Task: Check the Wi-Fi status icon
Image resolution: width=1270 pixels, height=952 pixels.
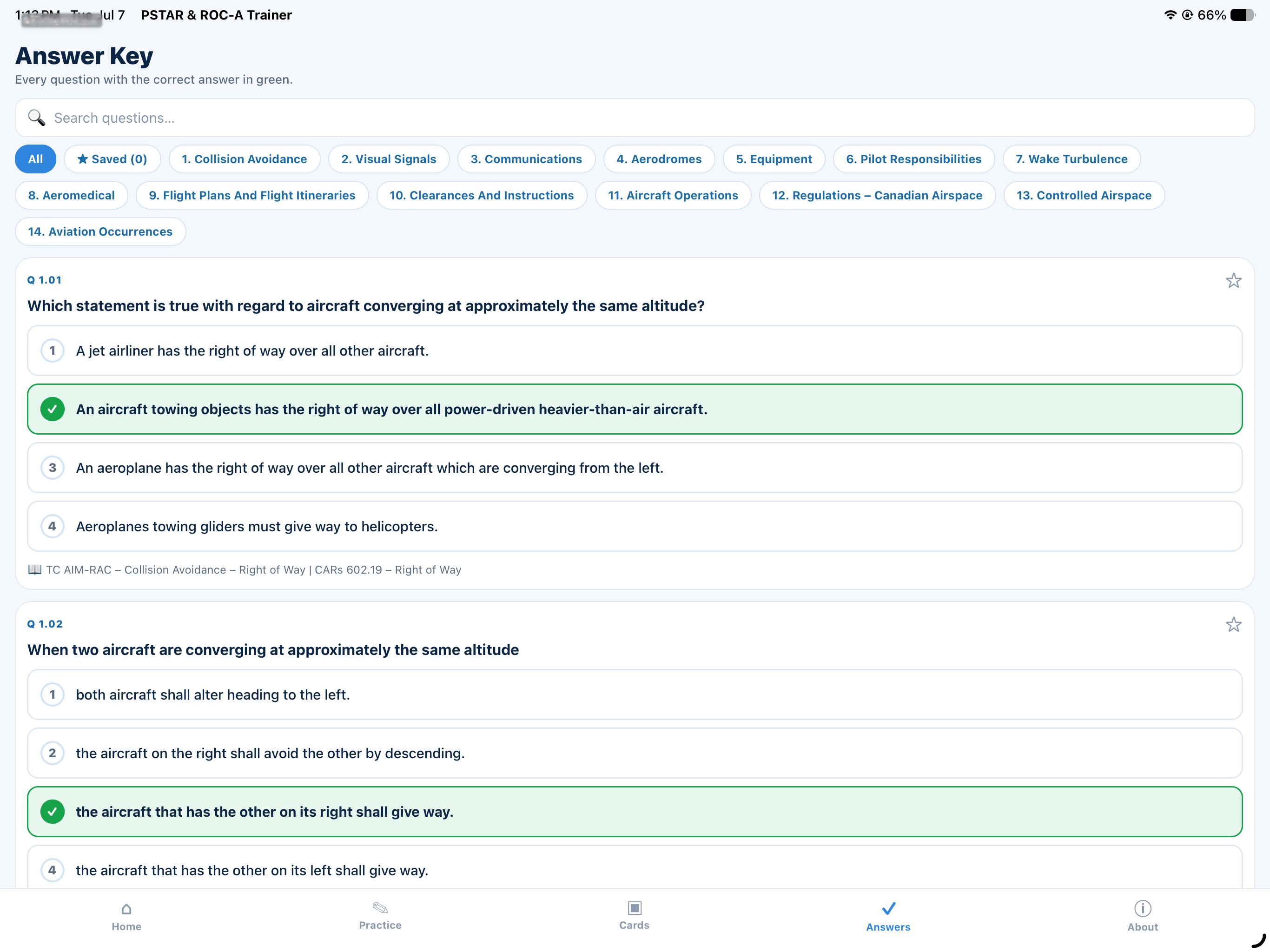Action: [1170, 15]
